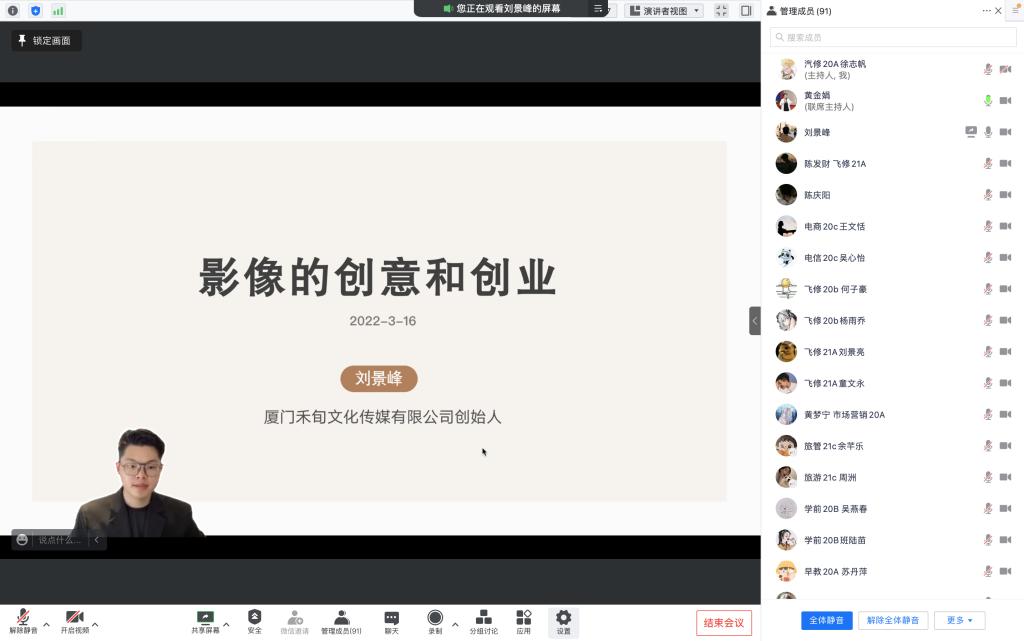Click the camera icon for 黄金娟
The height and width of the screenshot is (641, 1024).
pyautogui.click(x=1005, y=101)
